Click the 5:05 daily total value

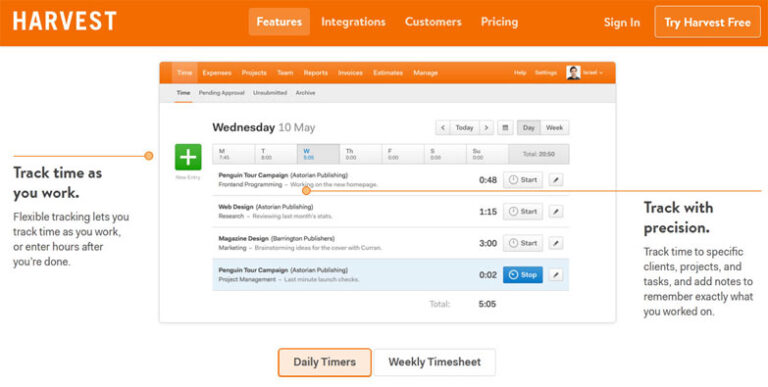click(x=487, y=304)
